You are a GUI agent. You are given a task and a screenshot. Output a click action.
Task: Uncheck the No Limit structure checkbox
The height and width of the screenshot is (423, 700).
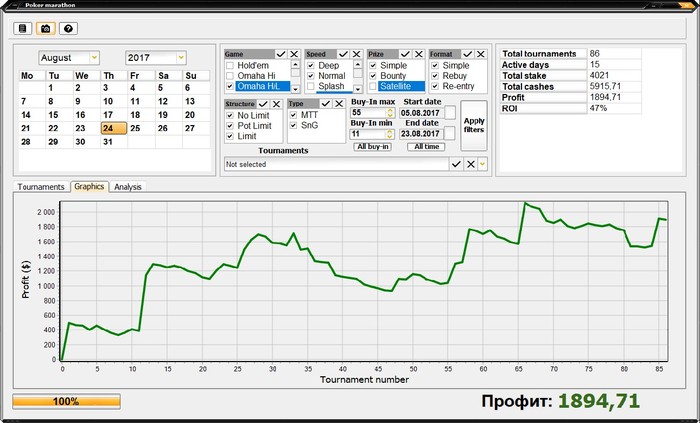pos(230,116)
